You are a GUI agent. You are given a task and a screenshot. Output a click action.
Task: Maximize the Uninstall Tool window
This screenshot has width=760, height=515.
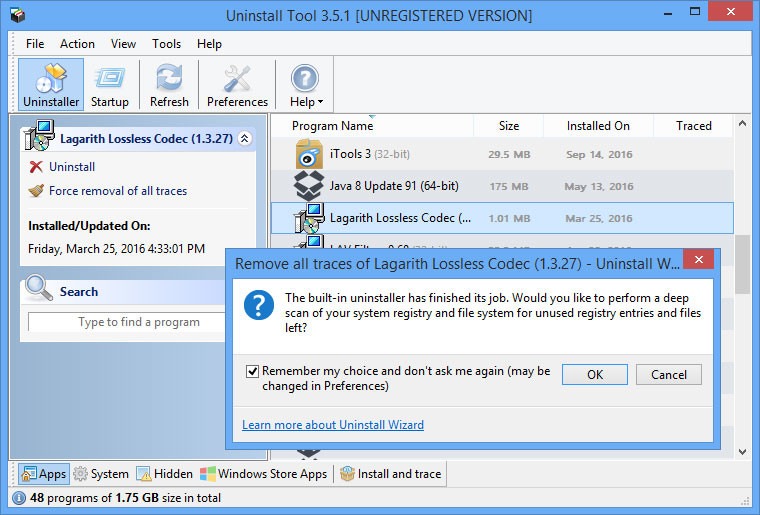pos(695,12)
